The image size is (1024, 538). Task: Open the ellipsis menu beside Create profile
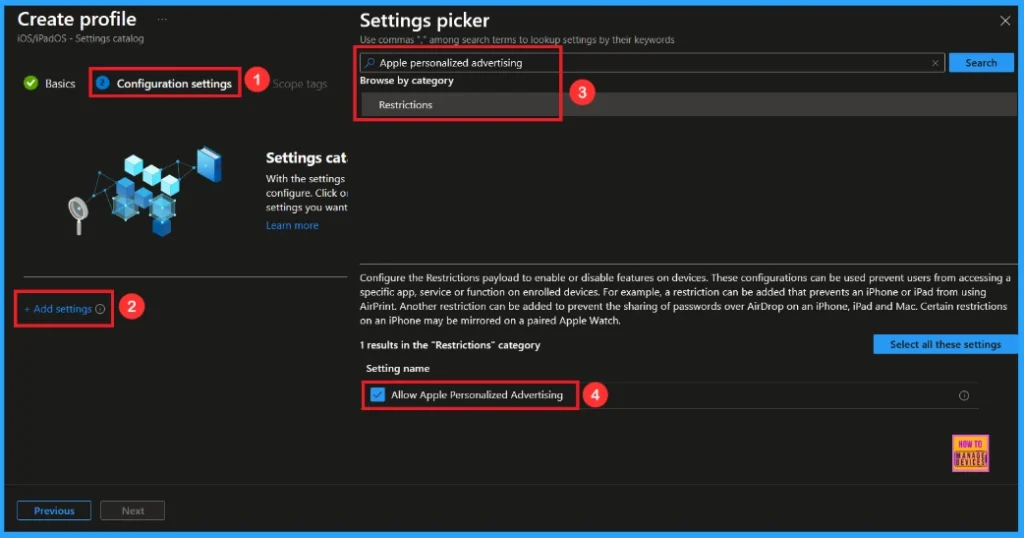pos(162,20)
